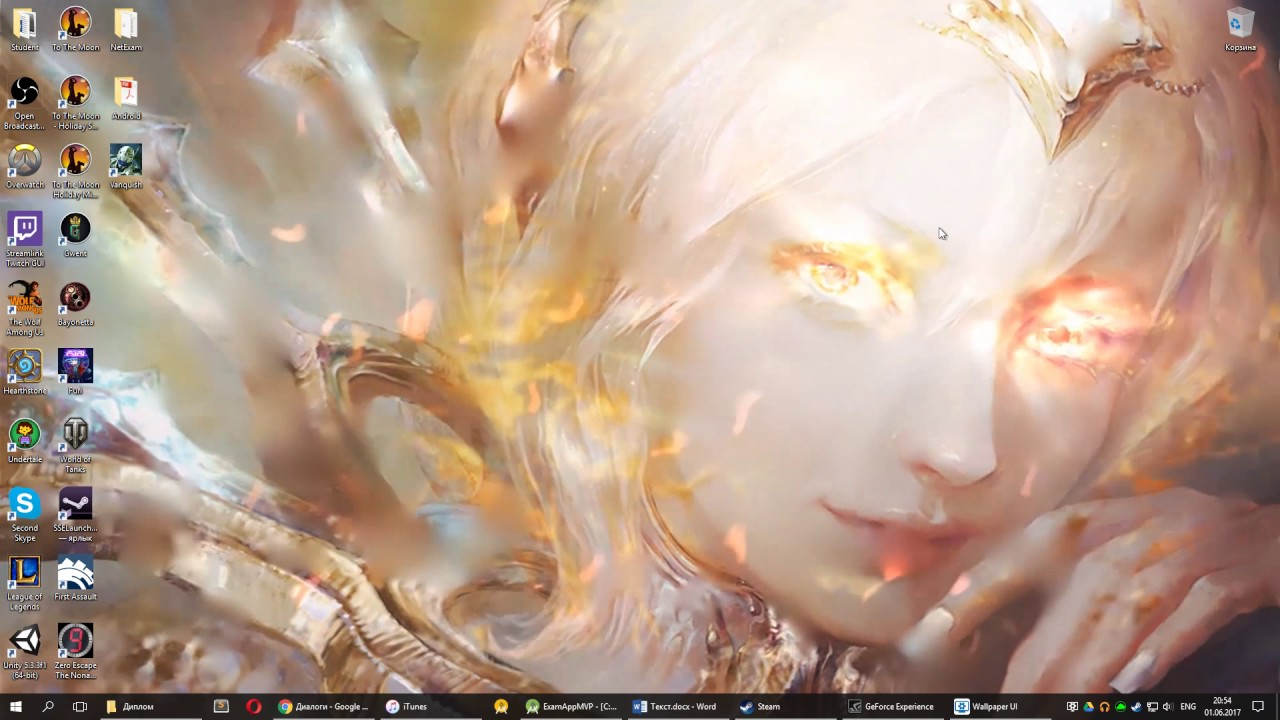Launch Bayonetta shortcut
The width and height of the screenshot is (1280, 720).
click(75, 296)
